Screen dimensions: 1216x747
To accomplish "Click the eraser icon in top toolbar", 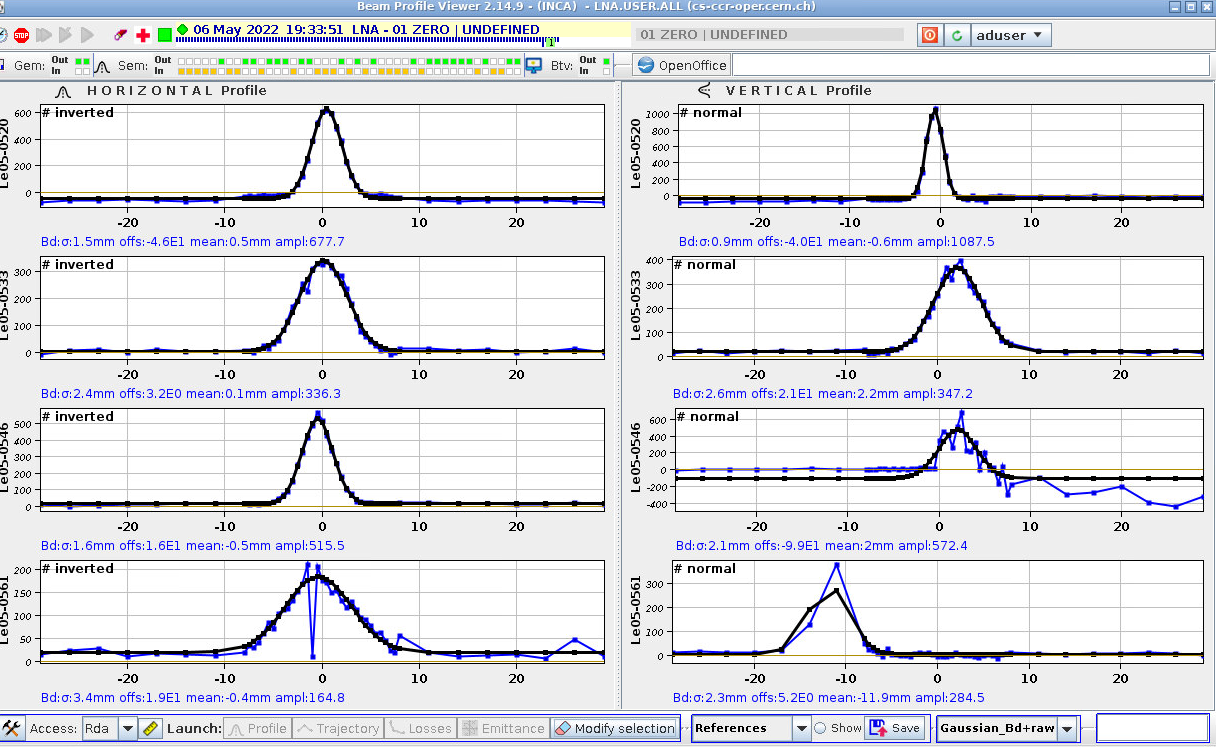I will click(121, 35).
